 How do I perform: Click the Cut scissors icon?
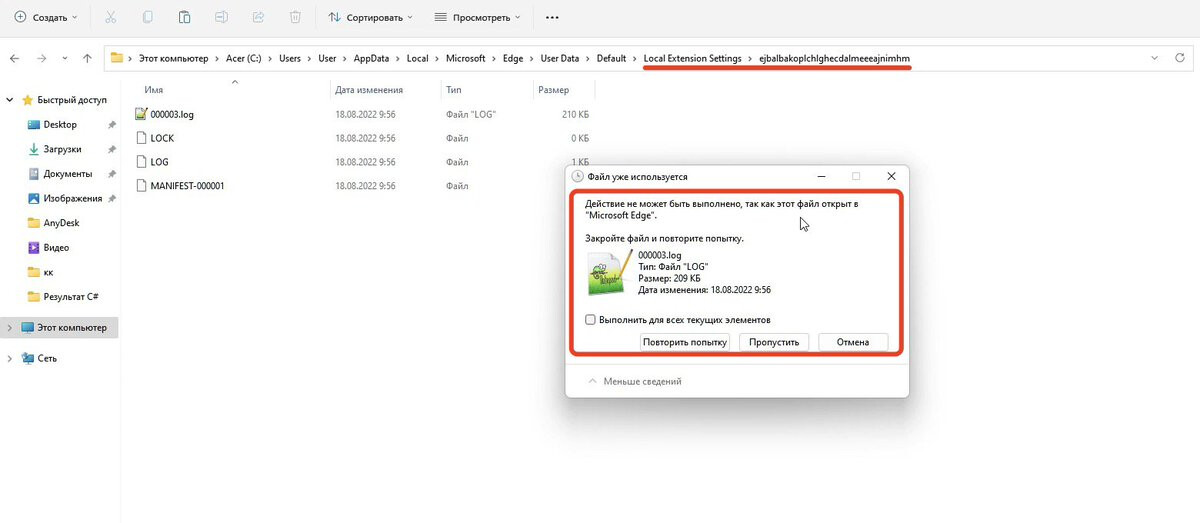pos(111,17)
